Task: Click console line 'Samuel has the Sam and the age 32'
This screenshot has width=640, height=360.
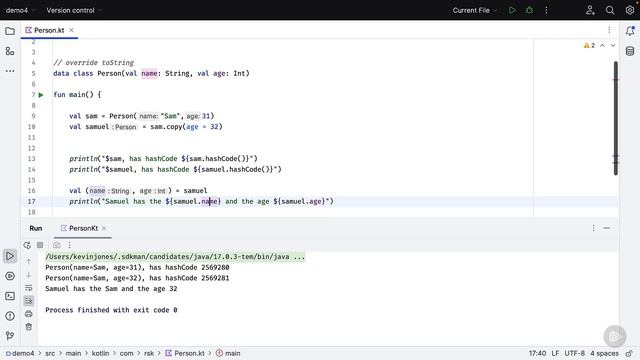Action: tap(111, 289)
